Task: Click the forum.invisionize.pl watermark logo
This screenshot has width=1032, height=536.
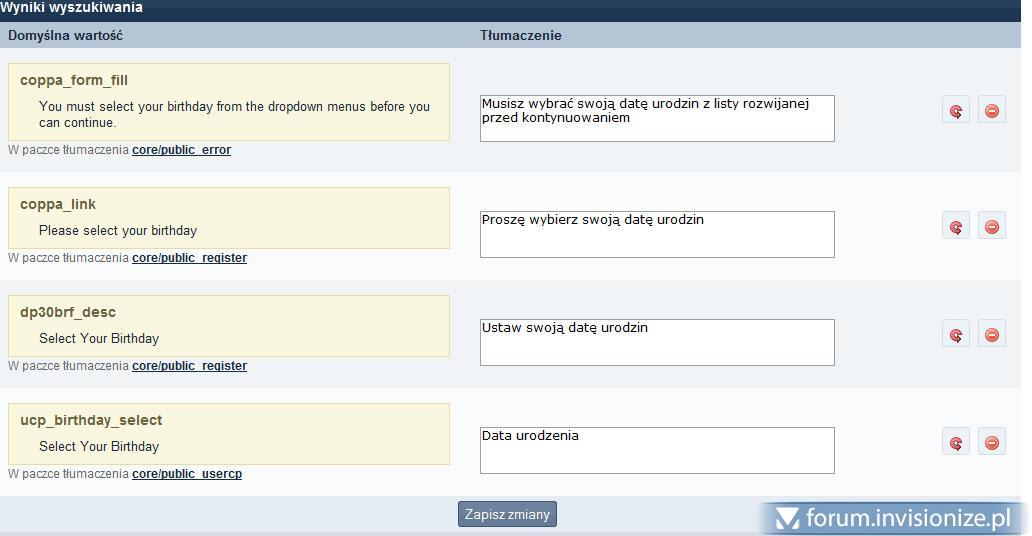Action: [x=895, y=518]
